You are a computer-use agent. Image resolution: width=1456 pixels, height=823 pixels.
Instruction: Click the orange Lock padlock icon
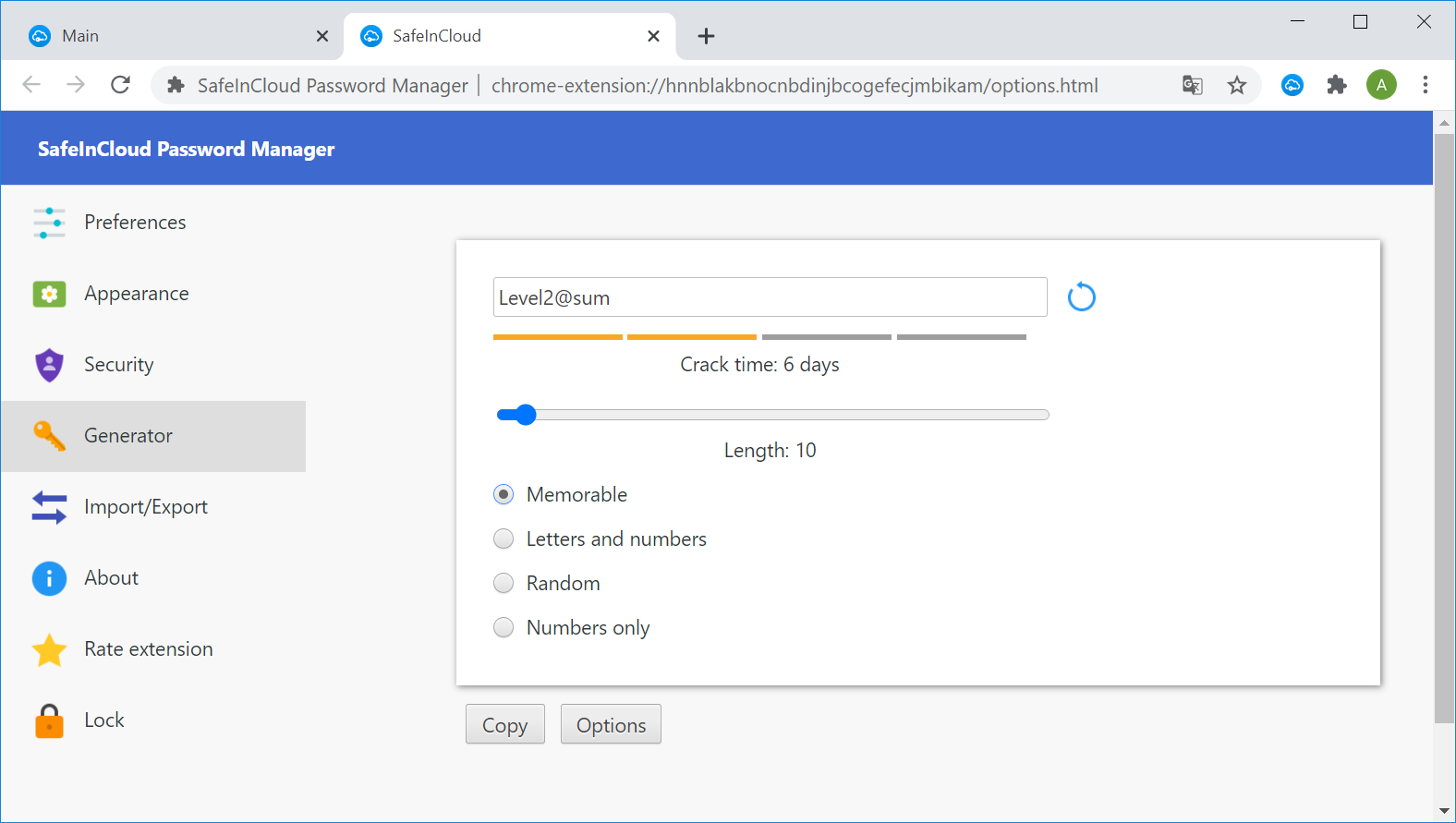tap(49, 720)
